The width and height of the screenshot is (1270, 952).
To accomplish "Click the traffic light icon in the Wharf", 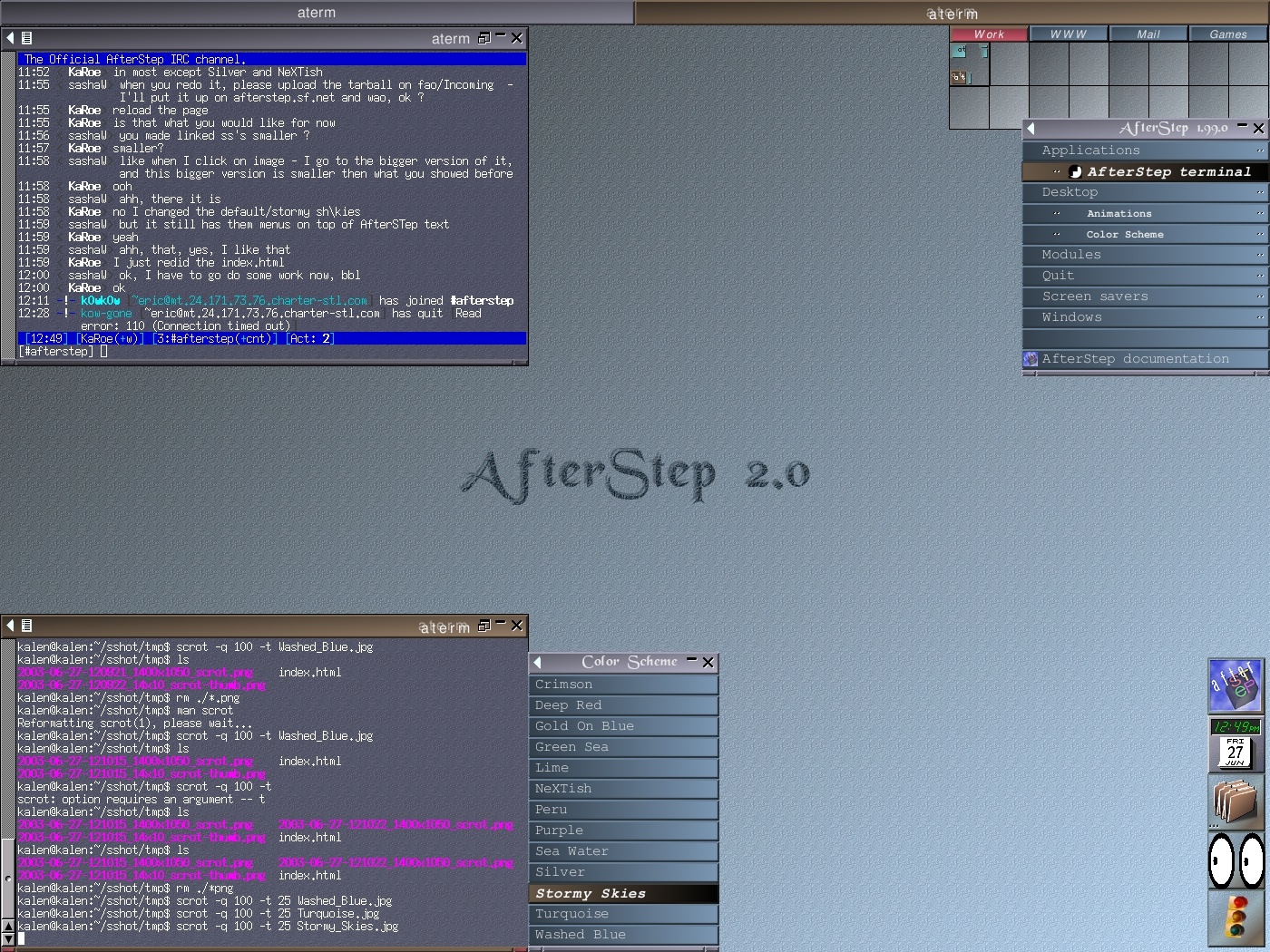I will [x=1235, y=918].
